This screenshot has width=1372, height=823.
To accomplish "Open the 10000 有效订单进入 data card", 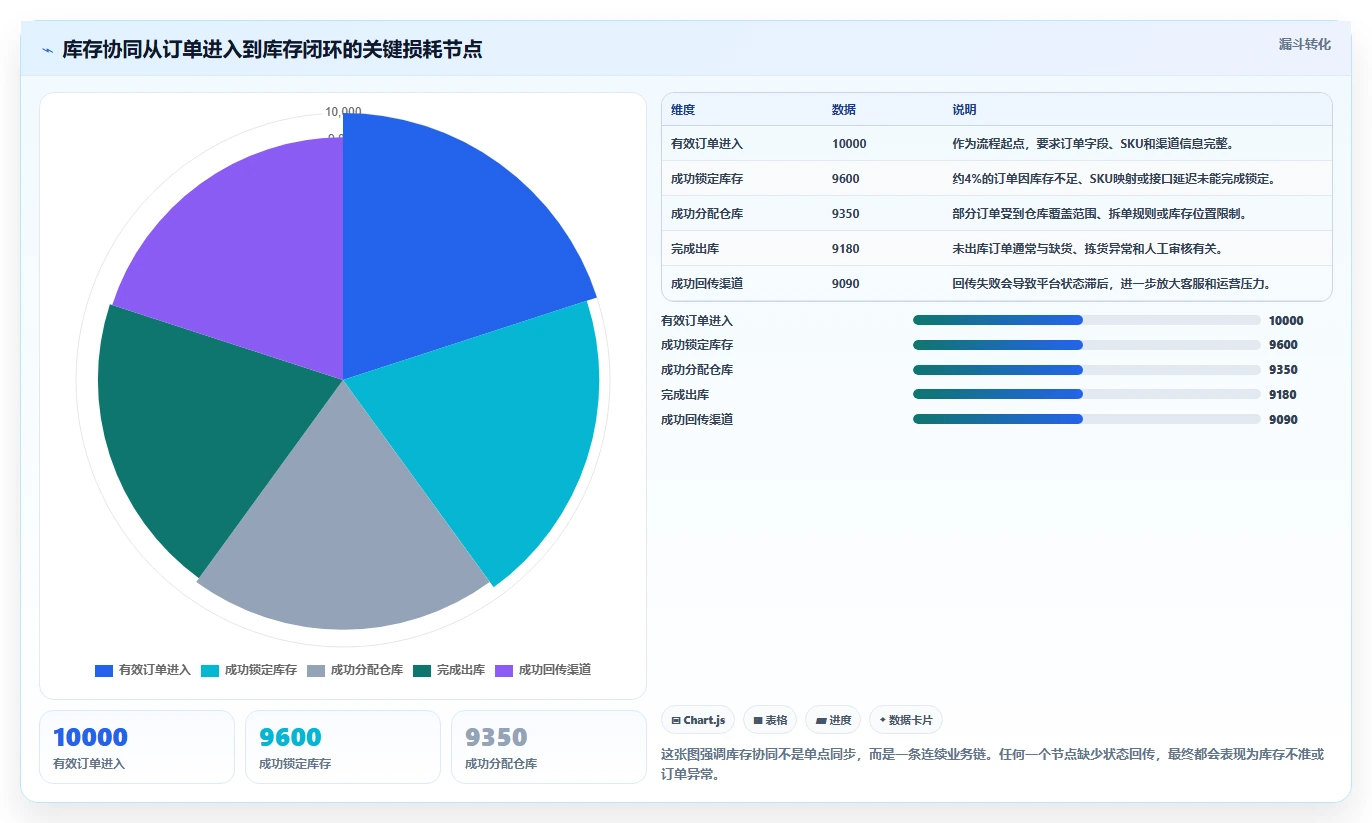I will pyautogui.click(x=137, y=747).
